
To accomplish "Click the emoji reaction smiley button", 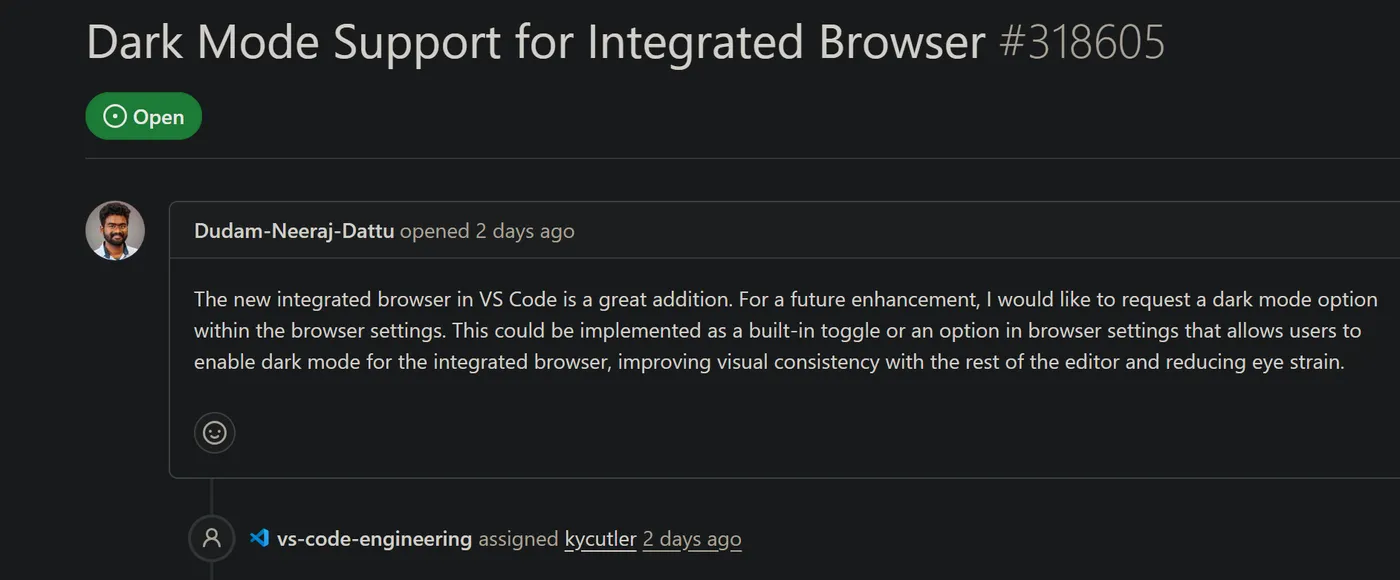I will [x=214, y=433].
